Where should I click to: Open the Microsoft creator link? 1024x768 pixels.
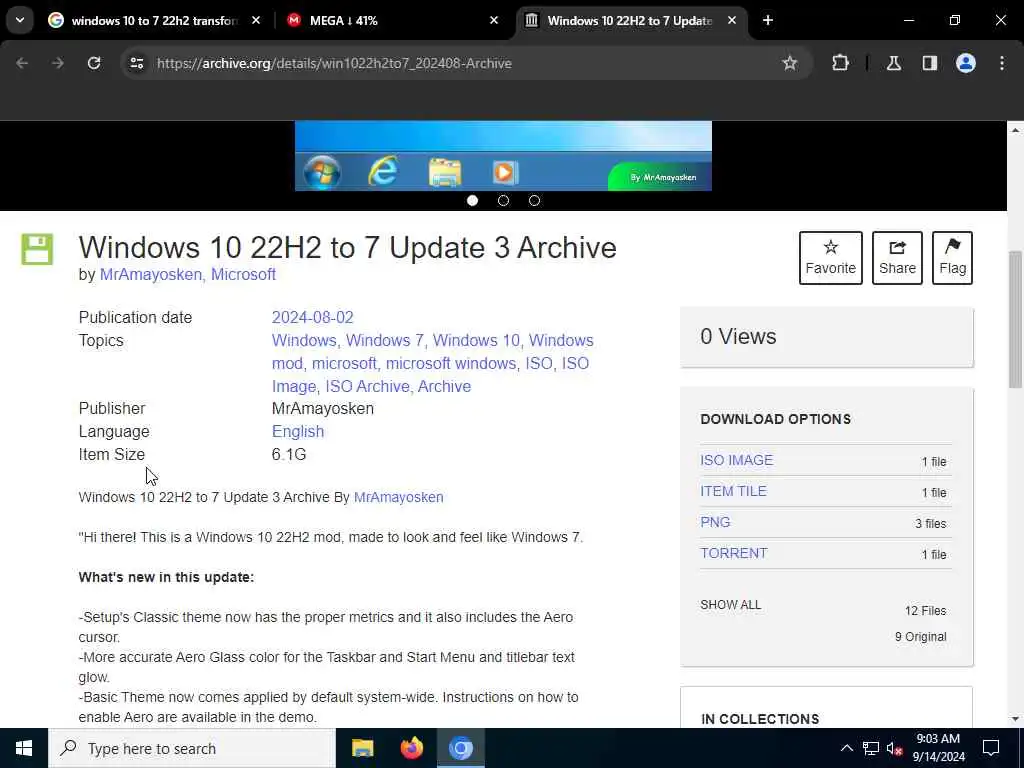243,275
